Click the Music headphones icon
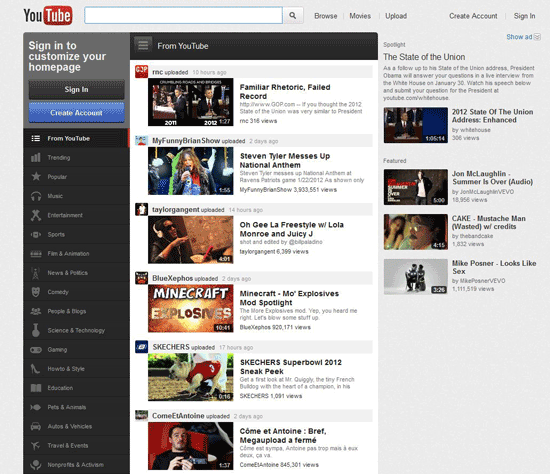 tap(36, 196)
